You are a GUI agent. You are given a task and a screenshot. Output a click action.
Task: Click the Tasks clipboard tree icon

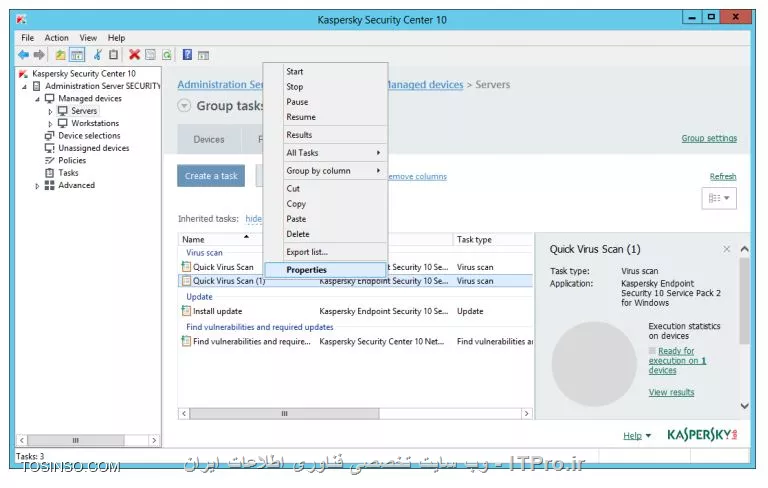tap(49, 173)
